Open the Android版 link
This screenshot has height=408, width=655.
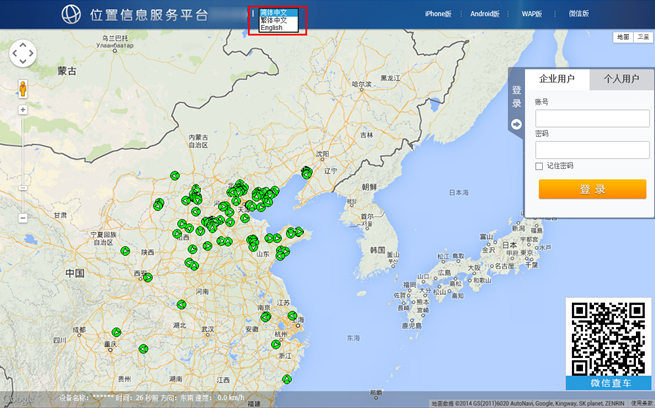point(482,14)
